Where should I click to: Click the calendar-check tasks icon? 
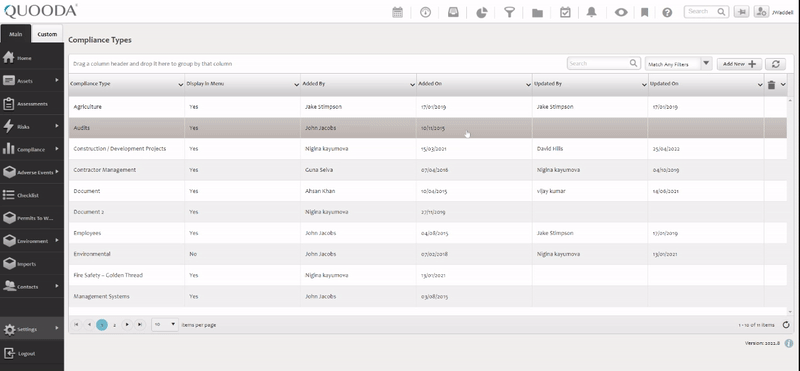[565, 12]
